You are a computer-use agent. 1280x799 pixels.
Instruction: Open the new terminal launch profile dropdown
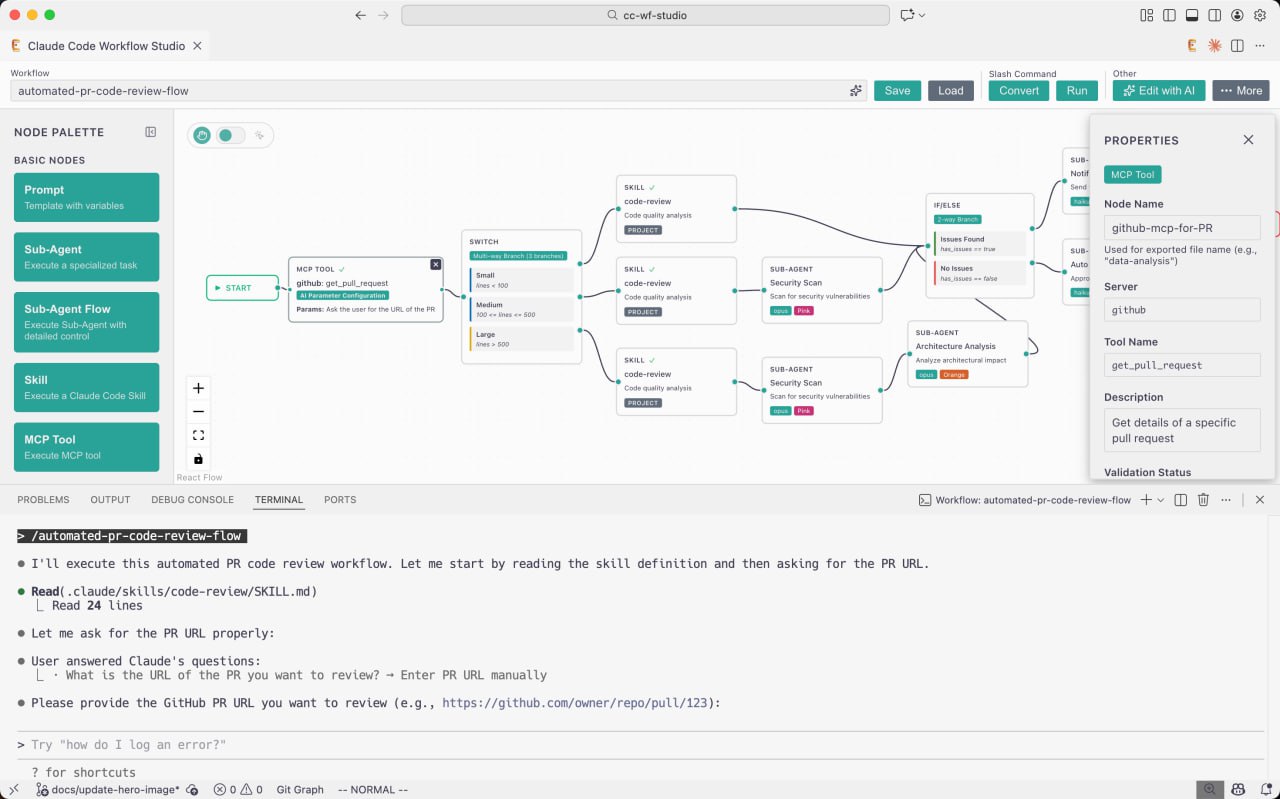coord(1160,500)
